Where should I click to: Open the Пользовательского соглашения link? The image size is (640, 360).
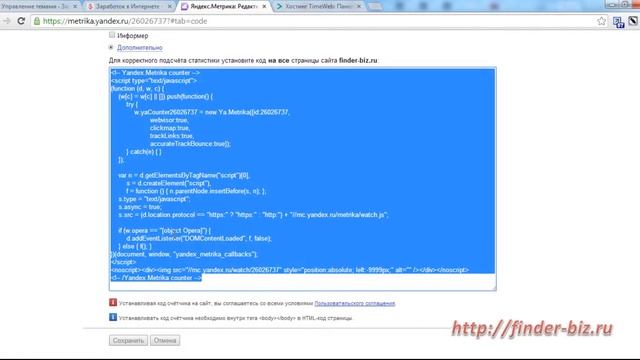tap(355, 303)
